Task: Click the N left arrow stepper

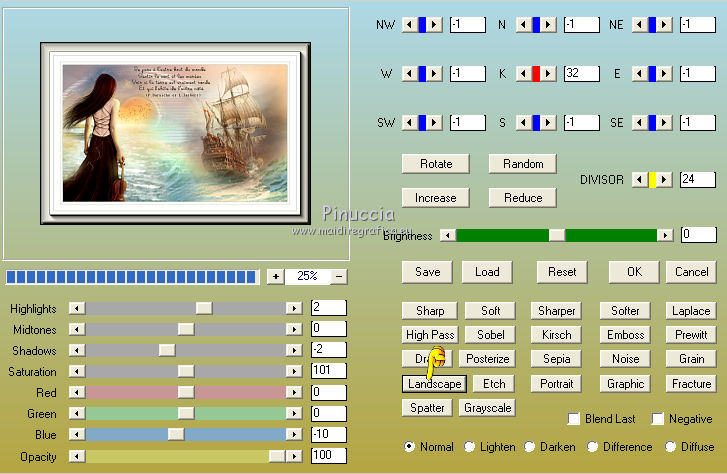Action: (524, 25)
